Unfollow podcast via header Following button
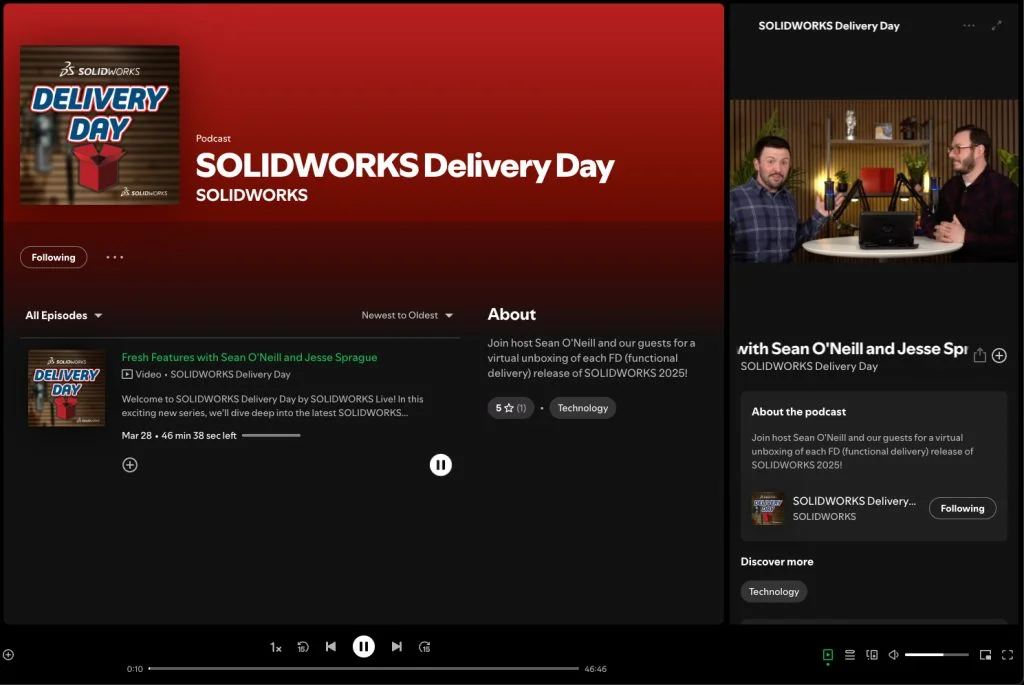The height and width of the screenshot is (685, 1024). click(53, 257)
